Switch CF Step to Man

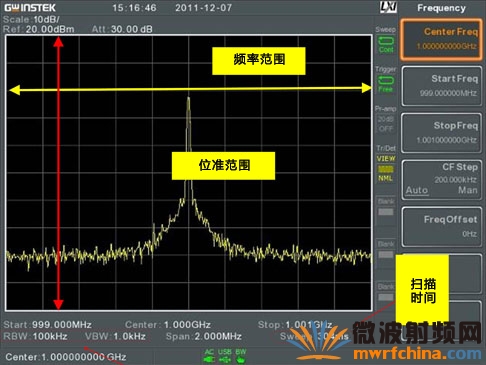pos(468,190)
